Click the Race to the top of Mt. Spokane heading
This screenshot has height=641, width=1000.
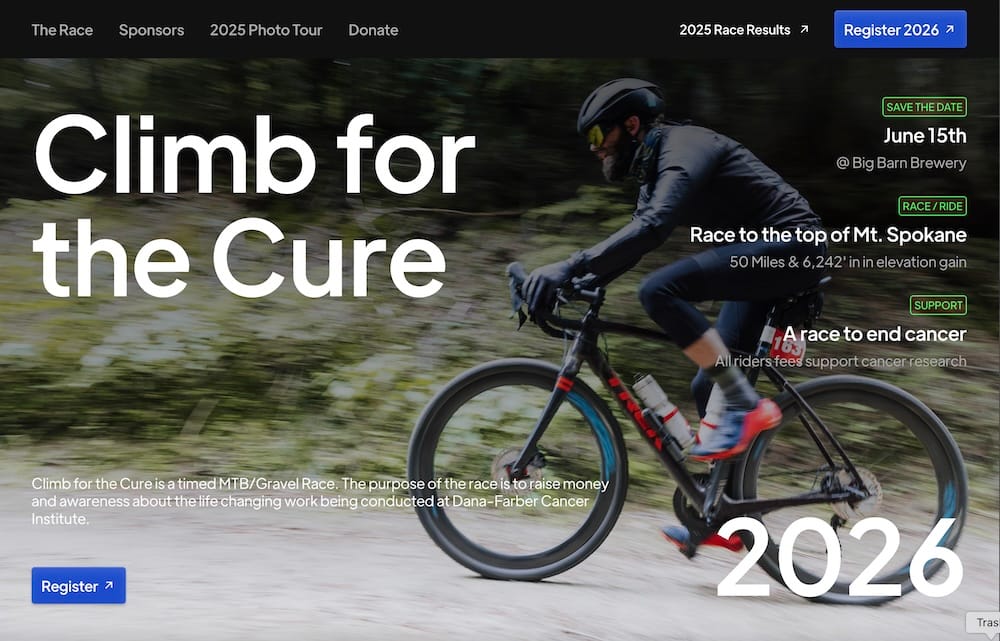(828, 235)
